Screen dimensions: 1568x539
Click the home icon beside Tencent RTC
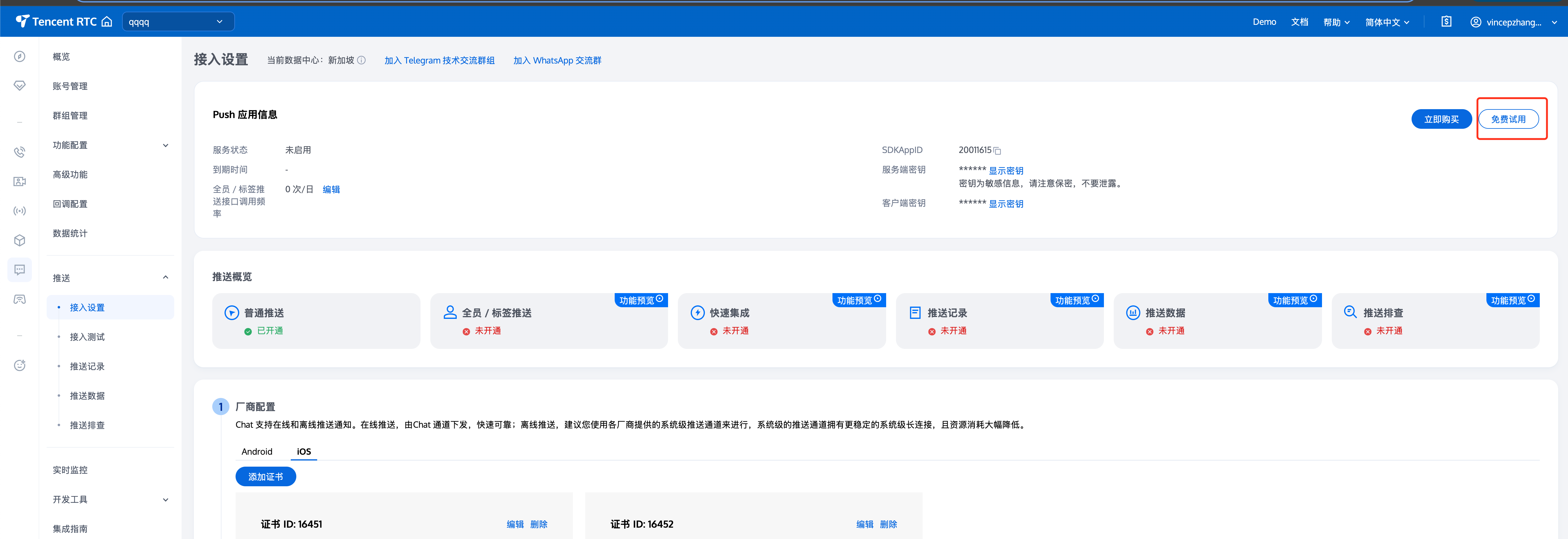tap(107, 22)
